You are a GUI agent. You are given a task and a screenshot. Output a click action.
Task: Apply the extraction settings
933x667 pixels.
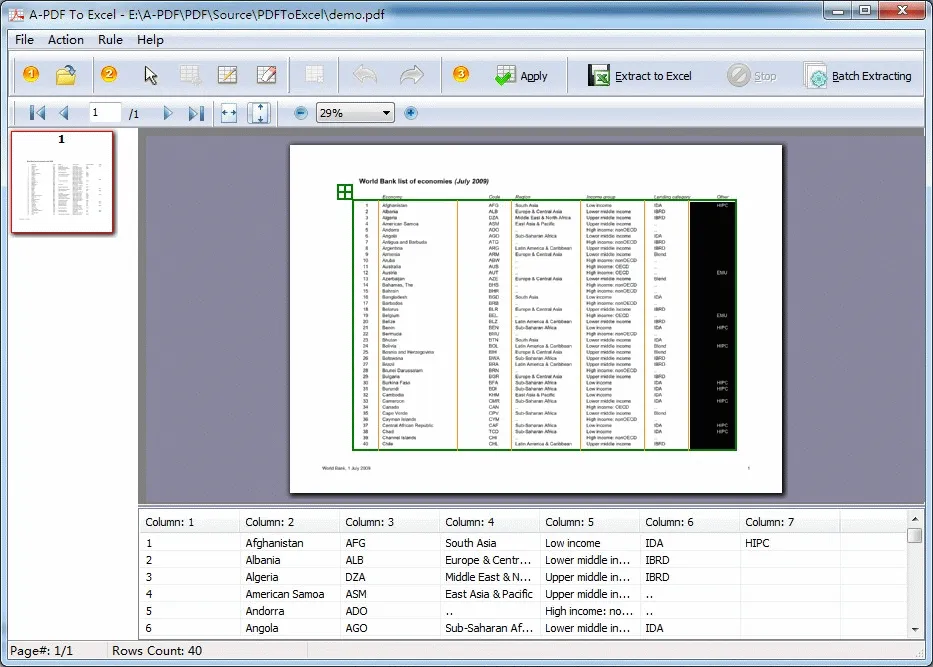click(519, 75)
